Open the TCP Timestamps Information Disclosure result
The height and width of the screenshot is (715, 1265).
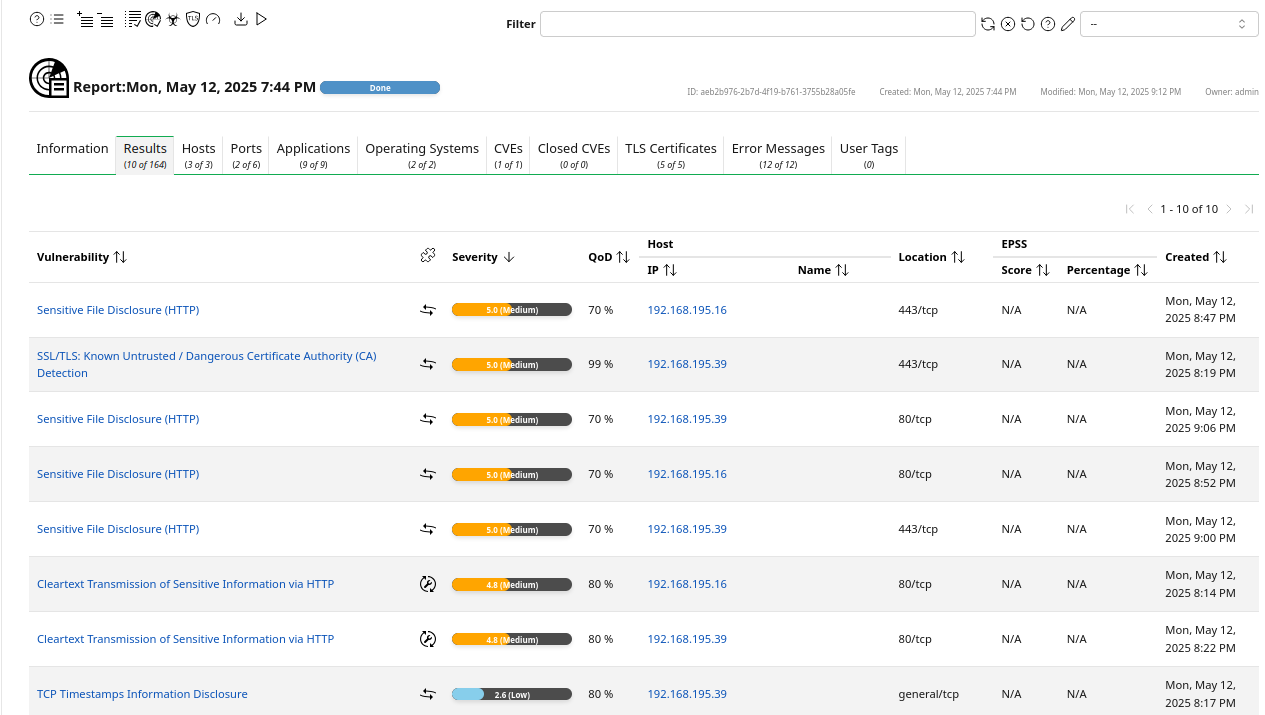point(142,694)
